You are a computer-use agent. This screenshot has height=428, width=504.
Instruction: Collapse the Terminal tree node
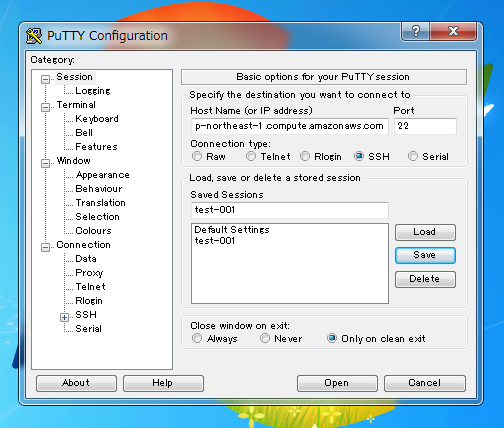coord(45,107)
